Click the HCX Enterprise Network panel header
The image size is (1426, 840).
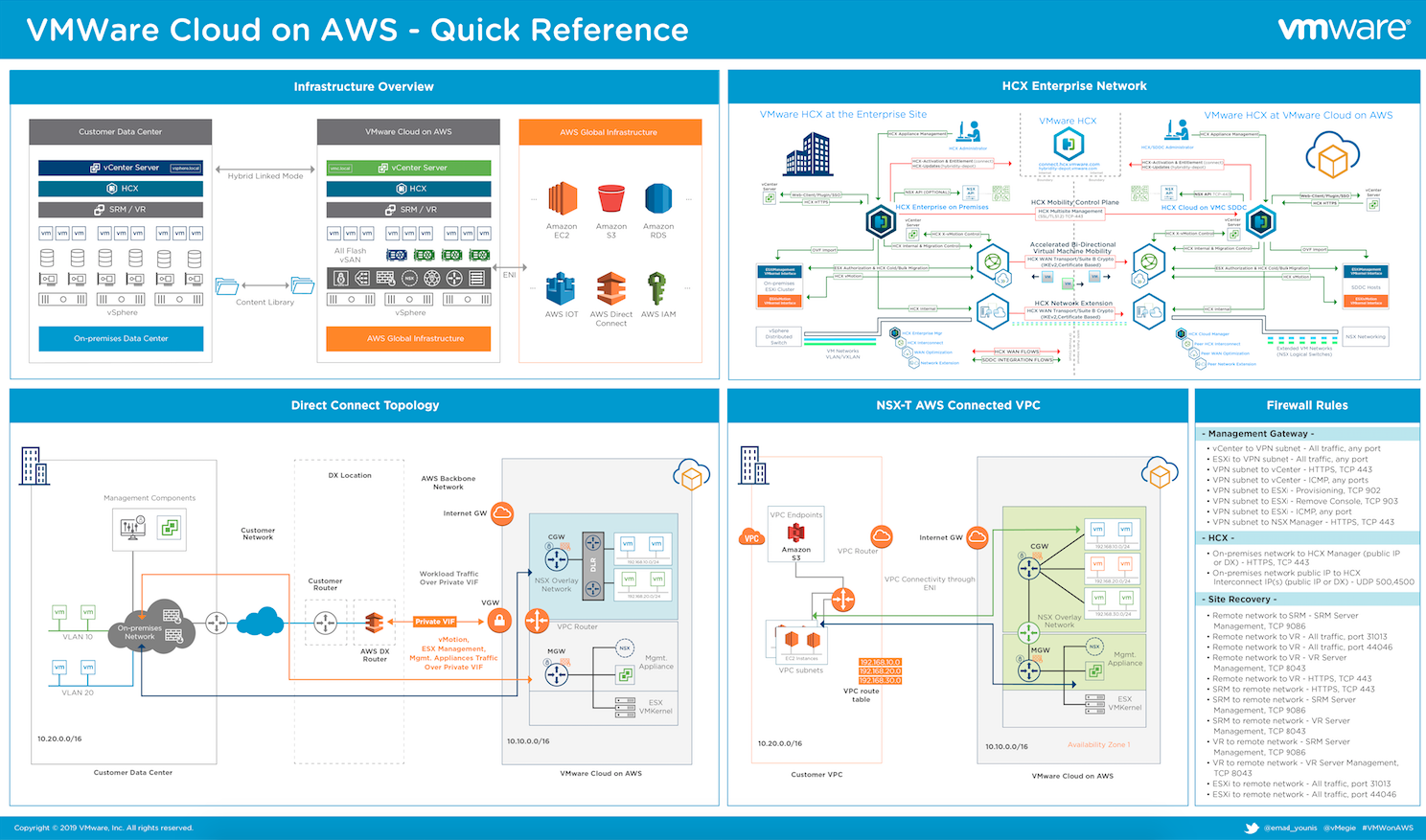tap(1074, 85)
